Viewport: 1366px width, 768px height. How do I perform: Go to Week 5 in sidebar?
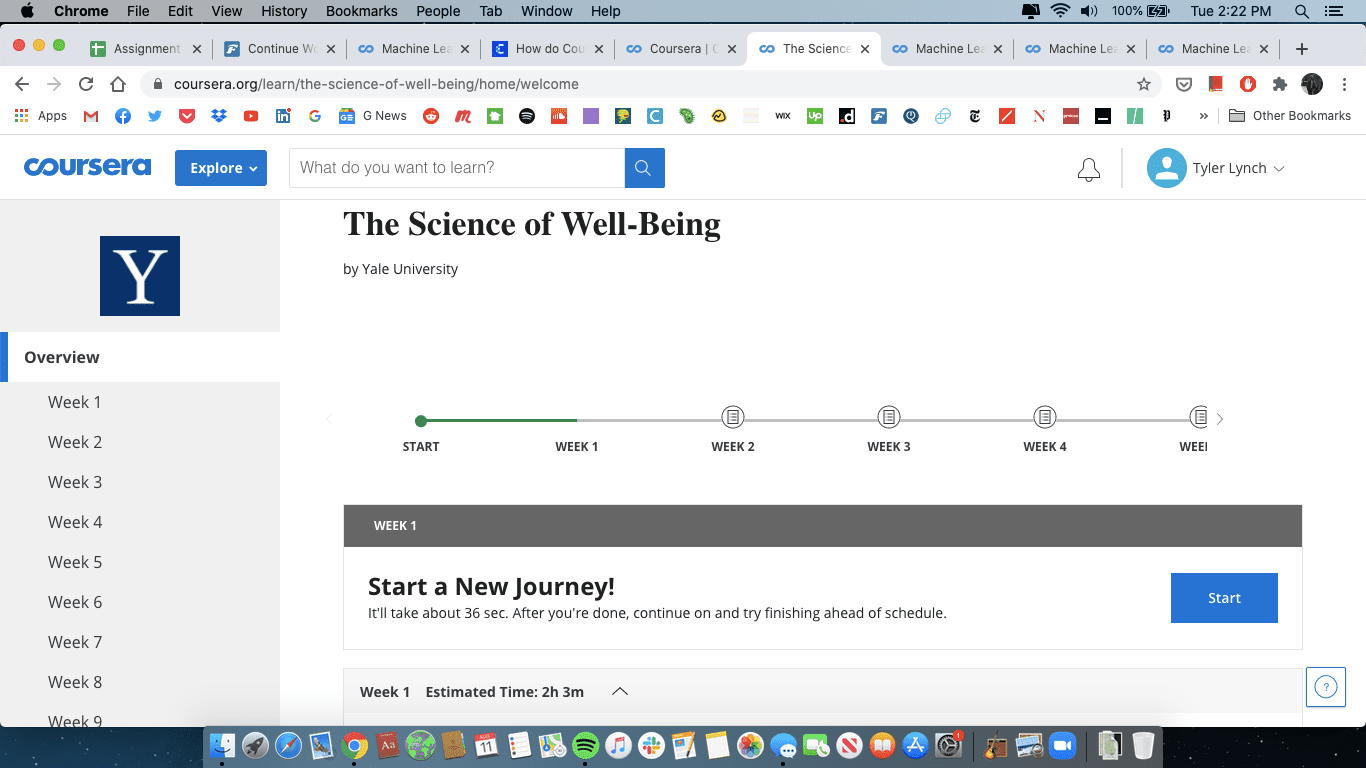75,562
